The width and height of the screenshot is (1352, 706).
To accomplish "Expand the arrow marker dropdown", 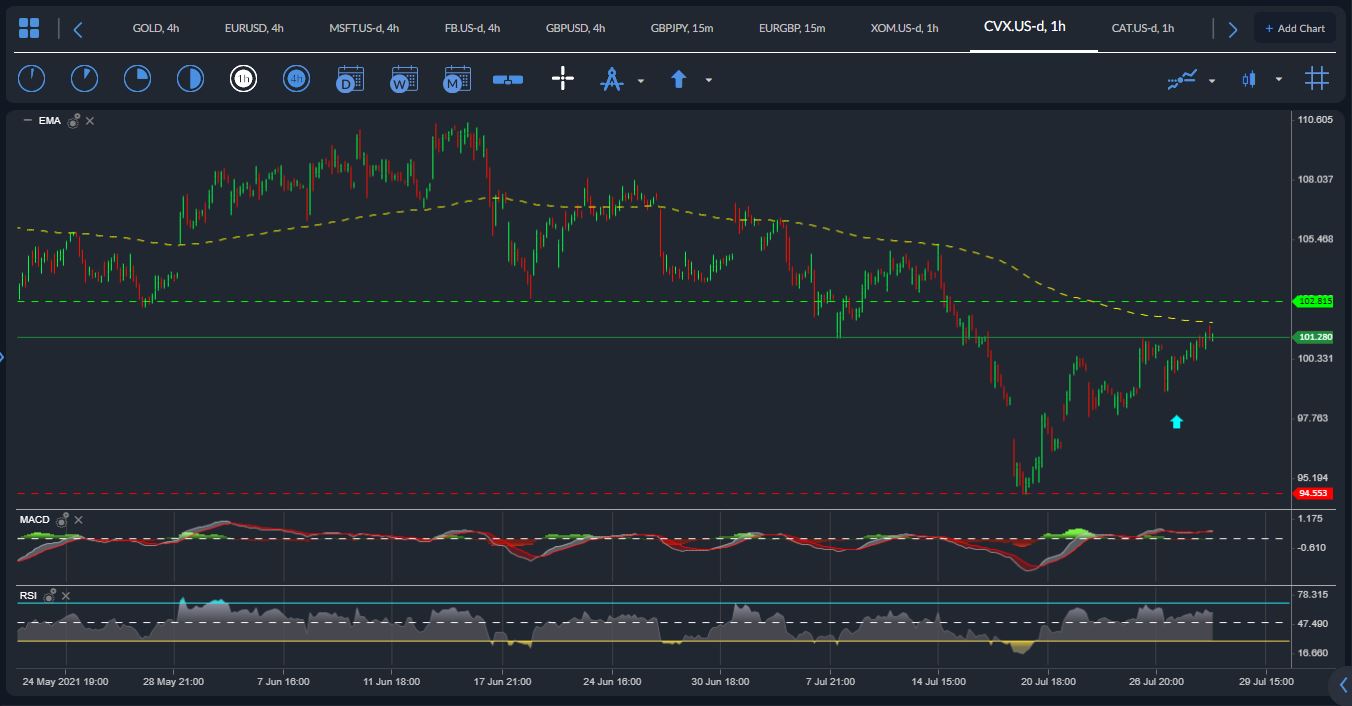I will [x=708, y=80].
